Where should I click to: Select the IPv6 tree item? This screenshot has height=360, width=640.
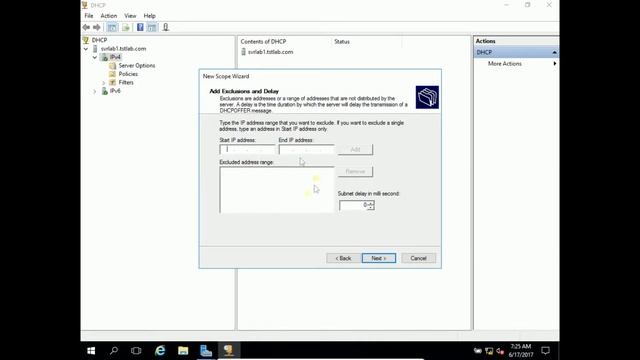click(115, 91)
